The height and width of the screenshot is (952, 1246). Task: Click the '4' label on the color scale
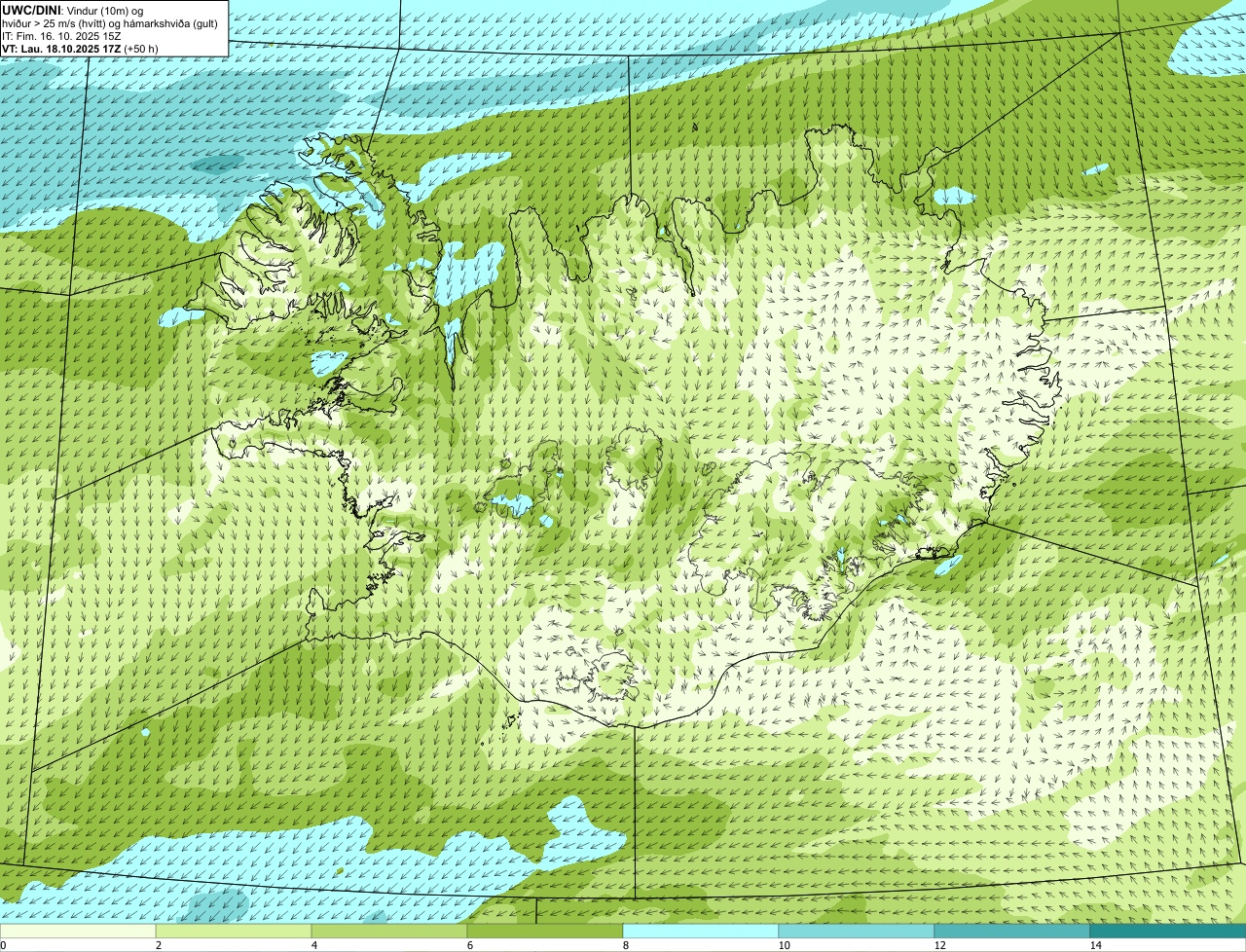[x=313, y=945]
